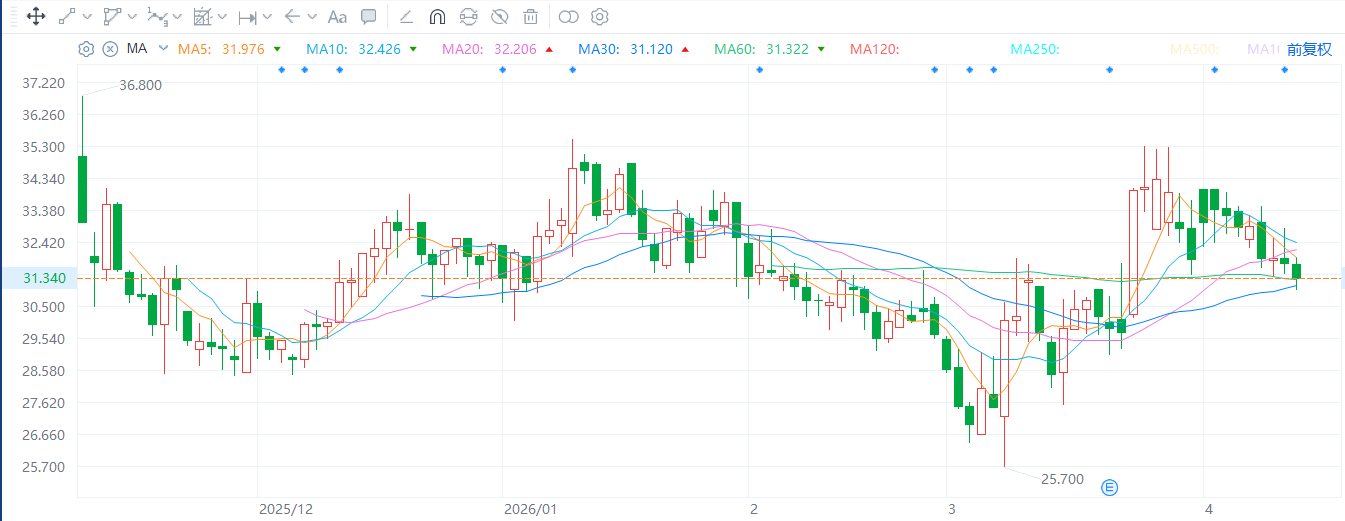Image resolution: width=1345 pixels, height=521 pixels.
Task: Click the 27.620 price axis label
Action: 43,403
